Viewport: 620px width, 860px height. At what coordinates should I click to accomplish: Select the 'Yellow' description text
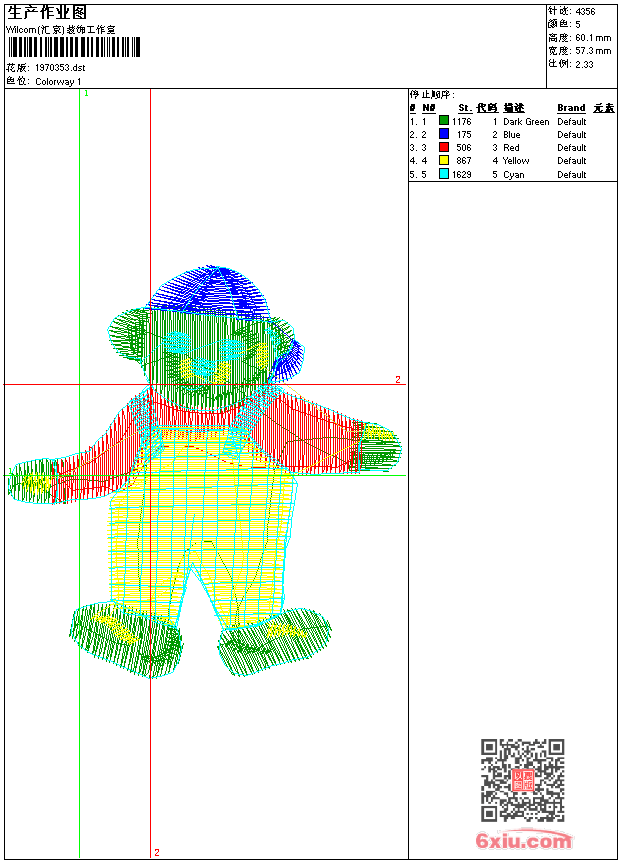[x=516, y=161]
